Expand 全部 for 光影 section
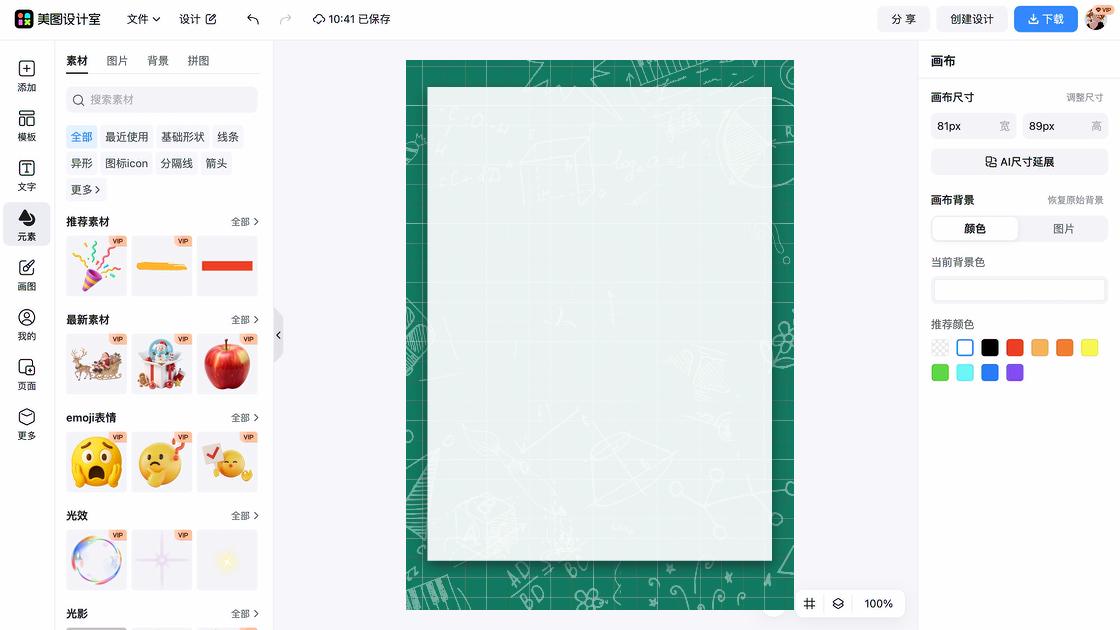This screenshot has height=630, width=1120. click(x=245, y=614)
